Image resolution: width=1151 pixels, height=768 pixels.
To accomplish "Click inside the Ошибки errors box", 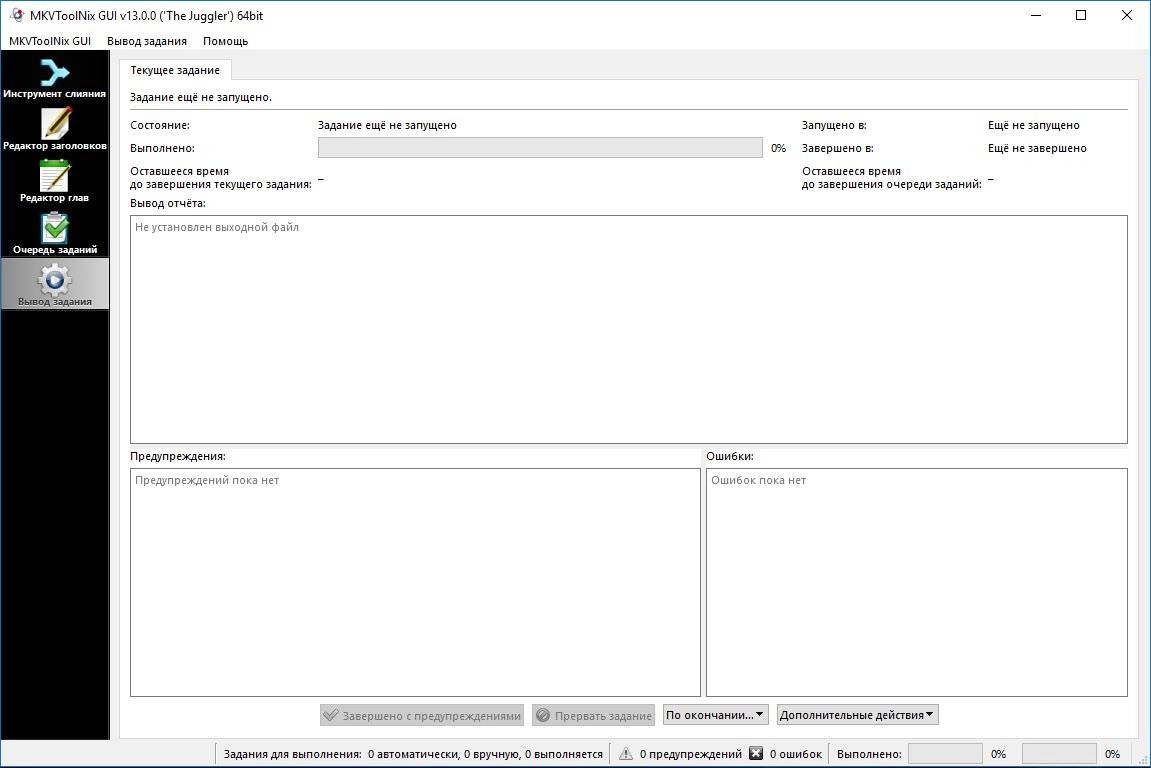I will click(x=917, y=582).
